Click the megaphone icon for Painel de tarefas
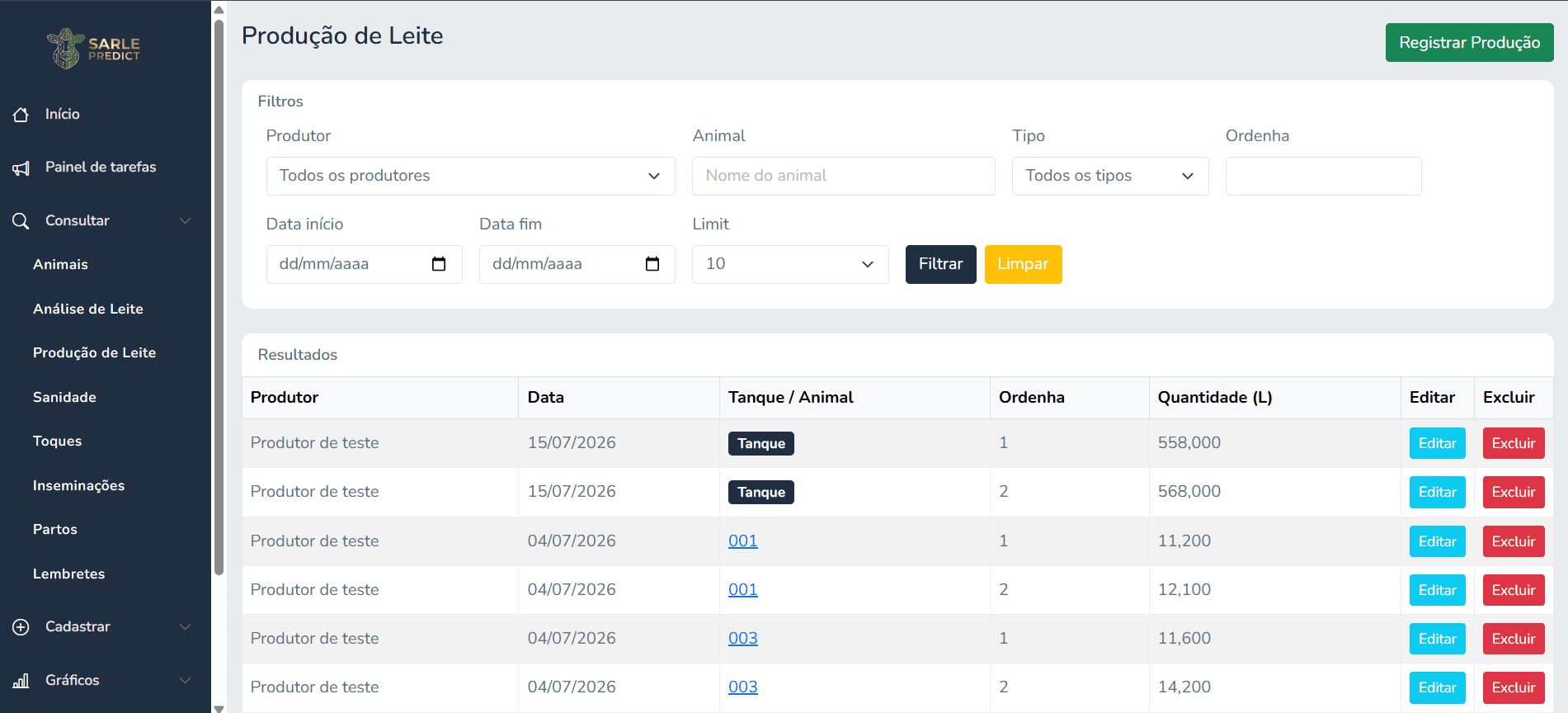Image resolution: width=1568 pixels, height=713 pixels. click(x=21, y=168)
